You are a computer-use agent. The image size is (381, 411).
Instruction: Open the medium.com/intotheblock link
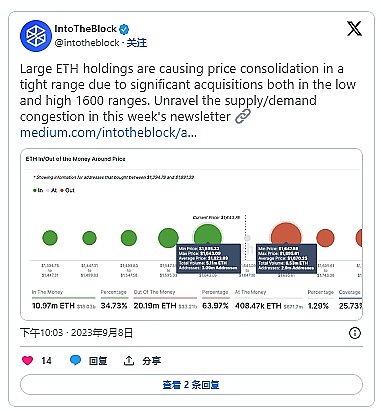point(108,133)
